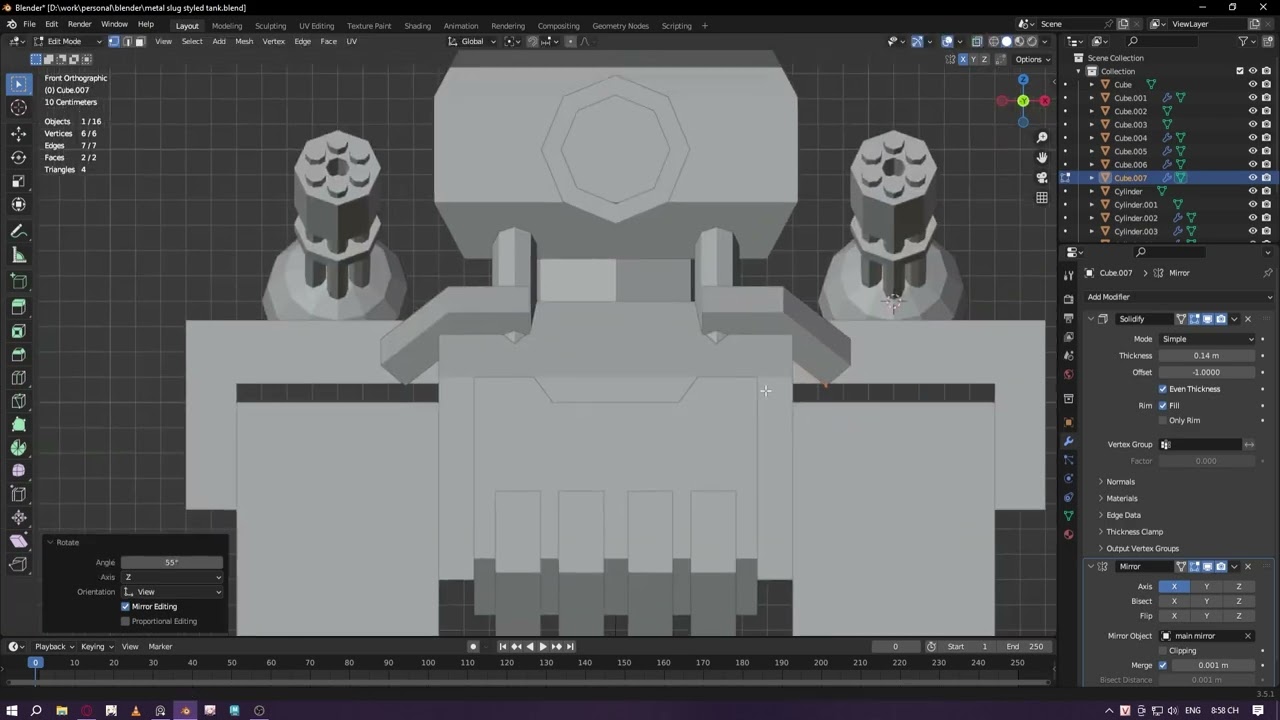Click the rotate Angle 55° field

pos(172,562)
